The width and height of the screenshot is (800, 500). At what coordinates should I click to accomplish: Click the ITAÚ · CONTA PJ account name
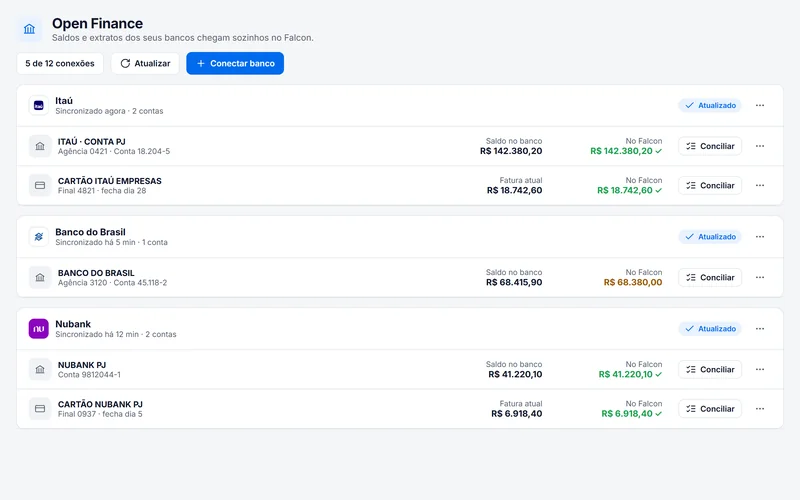coord(91,142)
